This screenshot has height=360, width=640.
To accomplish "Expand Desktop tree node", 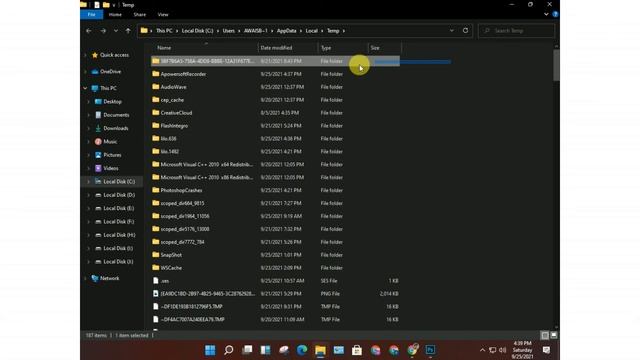I will (x=89, y=102).
